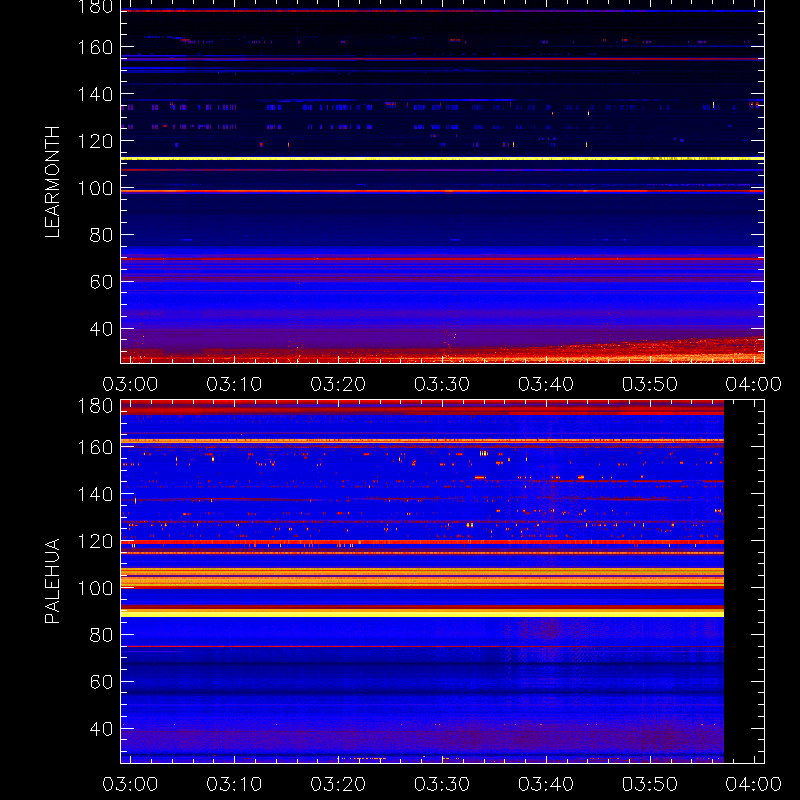
Task: Click the black data gap in Palehua plot
Action: (744, 582)
